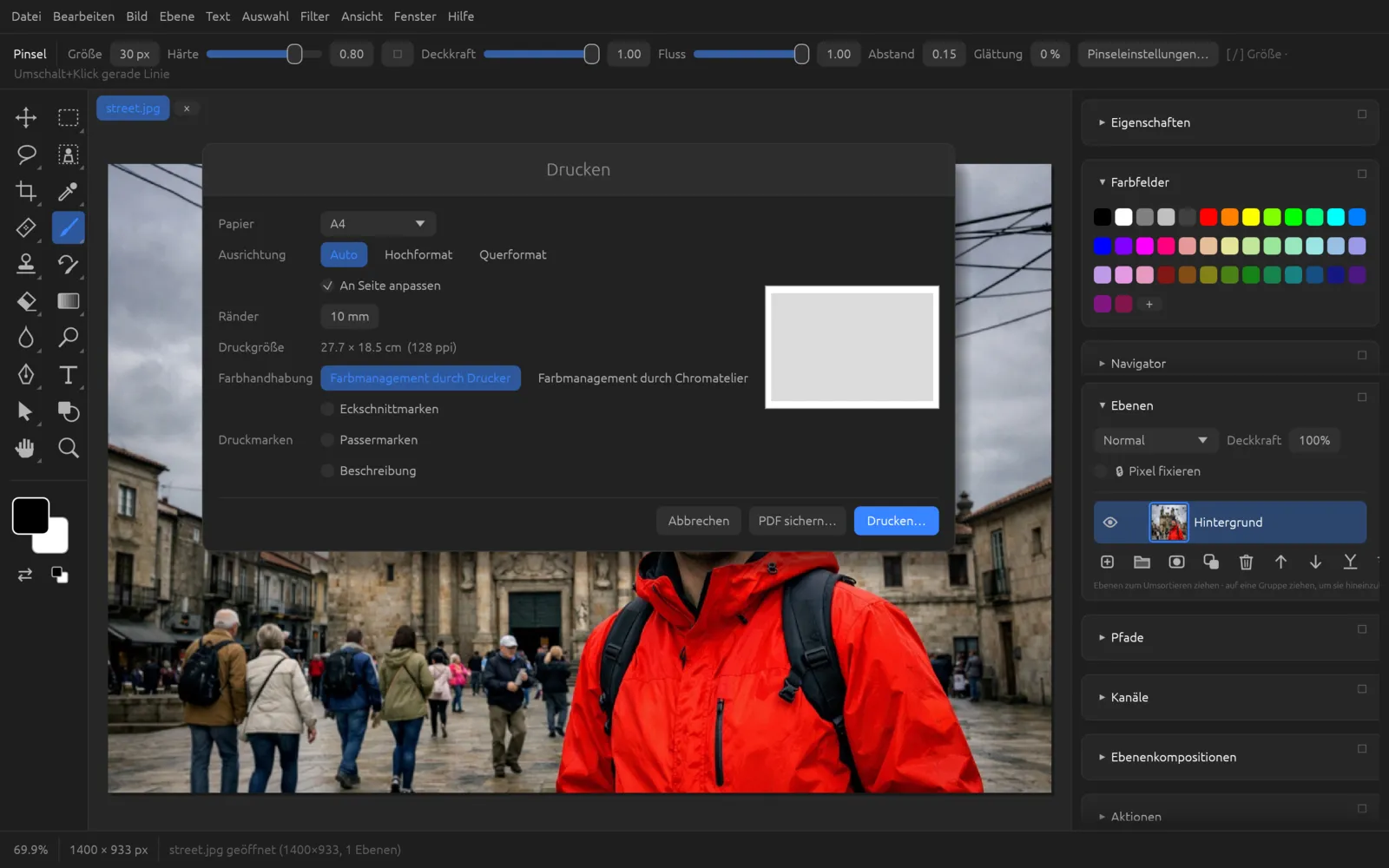The image size is (1389, 868).
Task: Switch to street.jpg tab
Action: coord(133,108)
